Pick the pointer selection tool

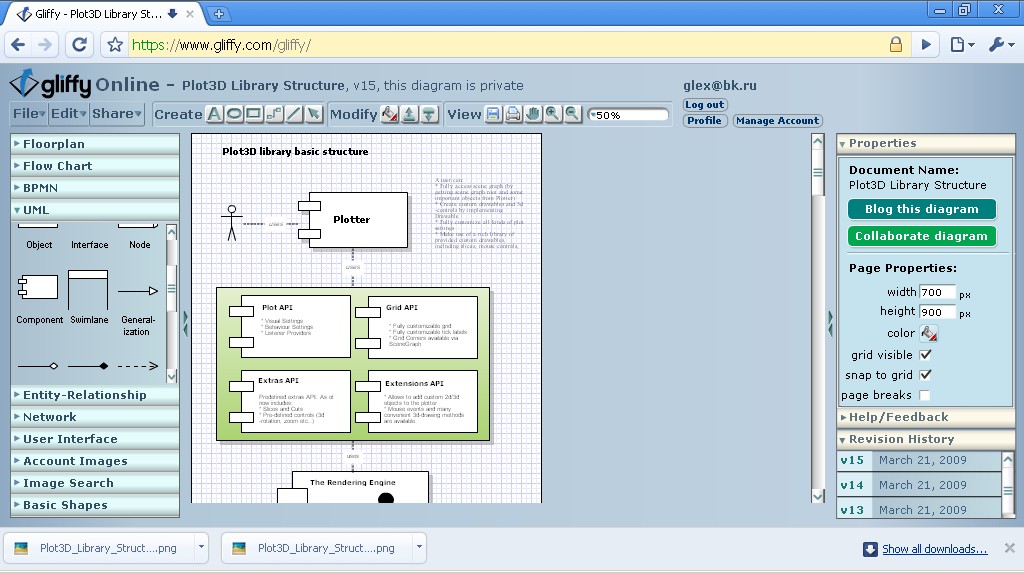click(313, 114)
